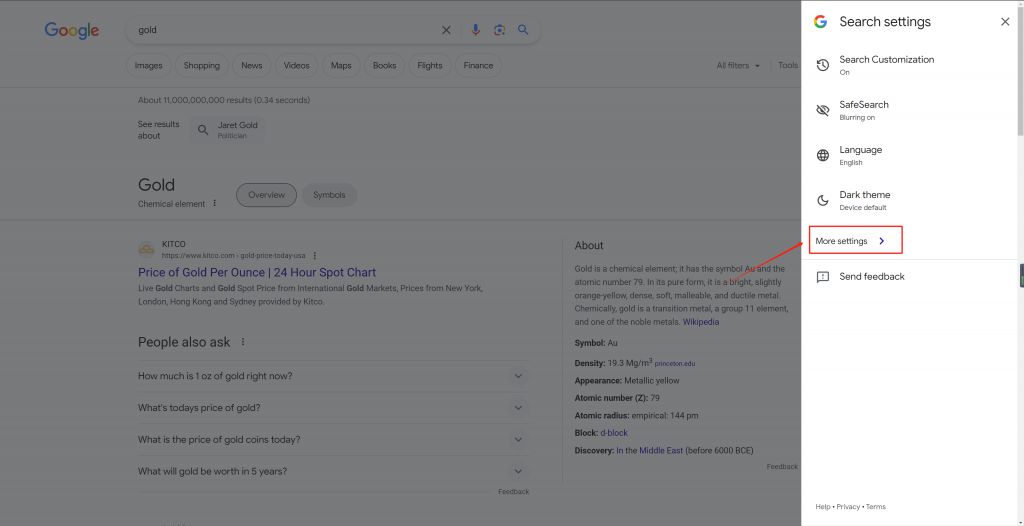The width and height of the screenshot is (1024, 526).
Task: Click the Kitco site favicon
Action: tap(146, 250)
